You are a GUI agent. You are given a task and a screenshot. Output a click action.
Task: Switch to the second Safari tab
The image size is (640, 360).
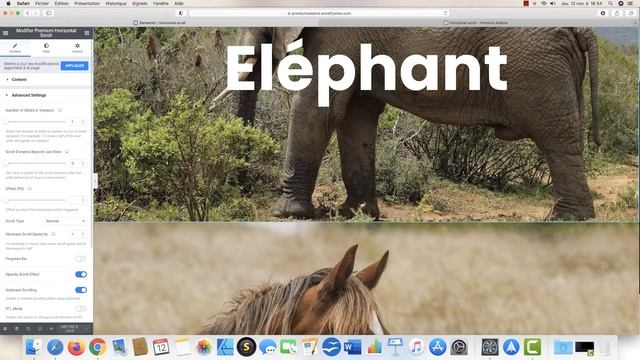[477, 22]
